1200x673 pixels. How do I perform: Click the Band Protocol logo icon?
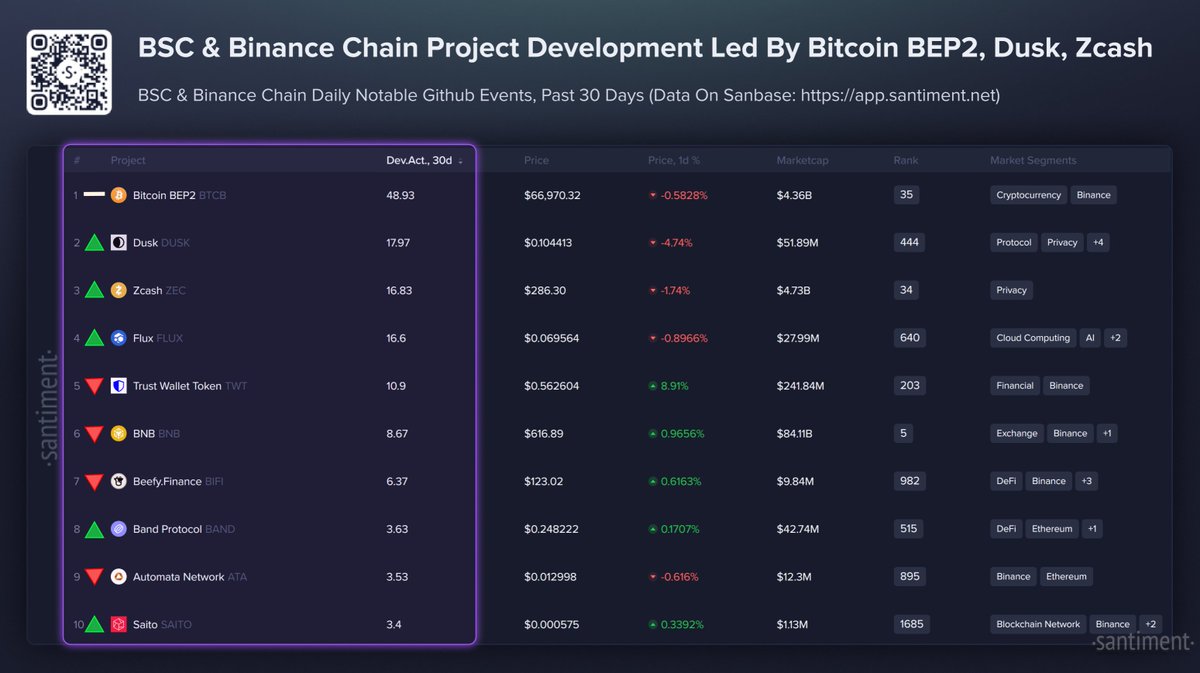coord(118,529)
